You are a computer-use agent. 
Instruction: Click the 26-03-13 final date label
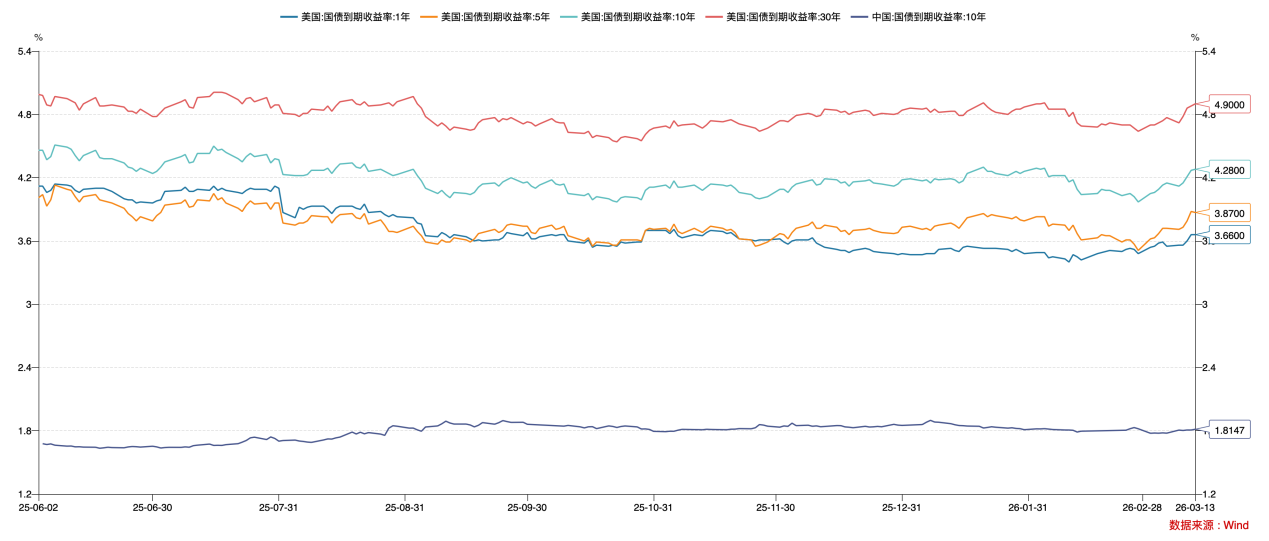pyautogui.click(x=1195, y=508)
